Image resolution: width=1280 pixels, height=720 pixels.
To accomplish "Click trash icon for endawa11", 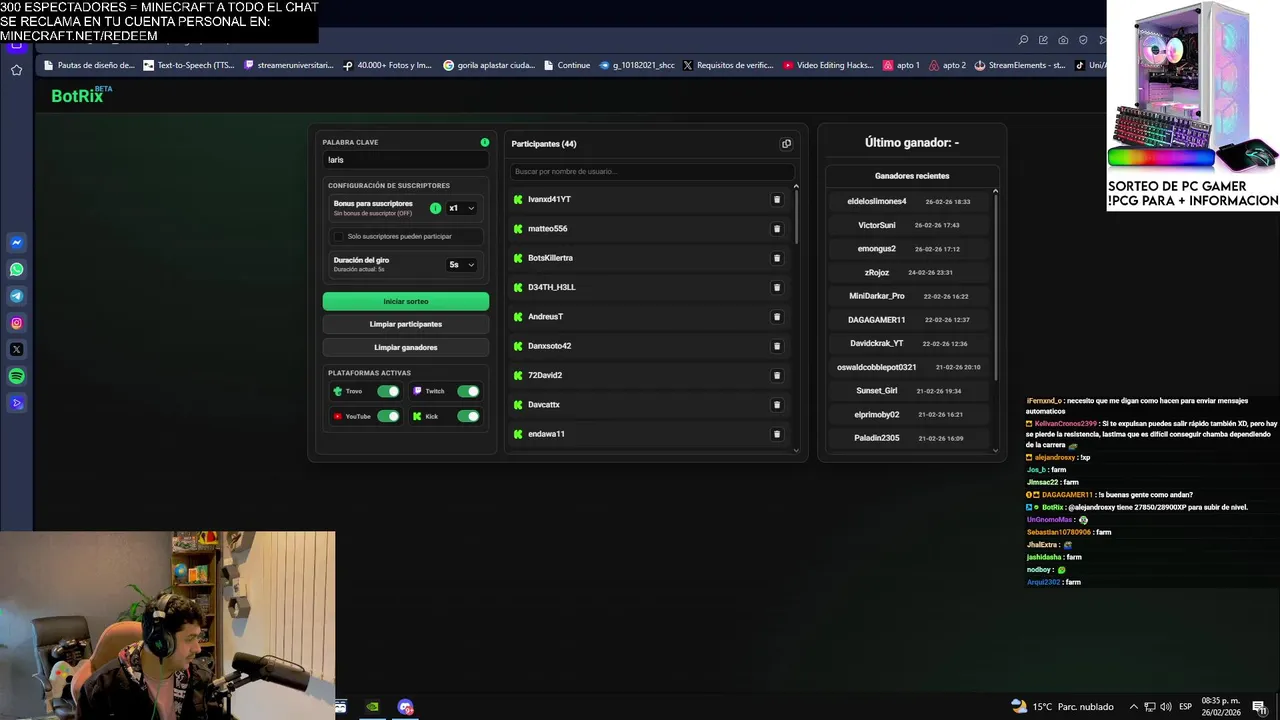I will (777, 434).
